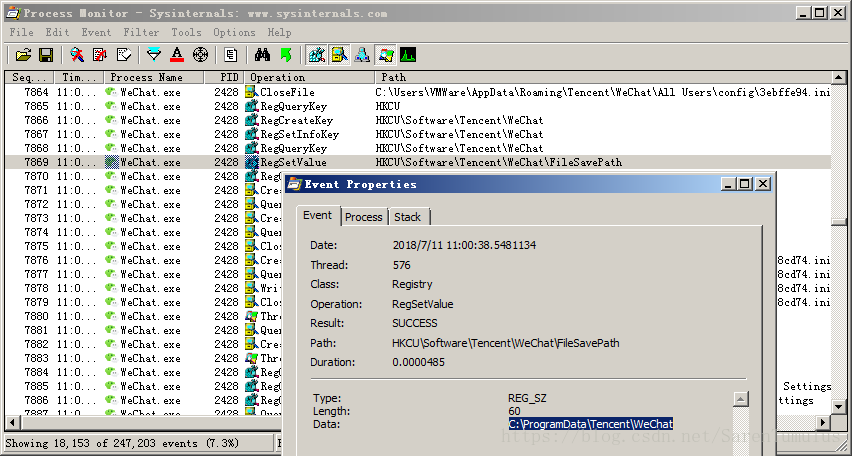Screen dimensions: 852x456
Task: Click the Date value 2018/7/11
Action: pos(464,245)
